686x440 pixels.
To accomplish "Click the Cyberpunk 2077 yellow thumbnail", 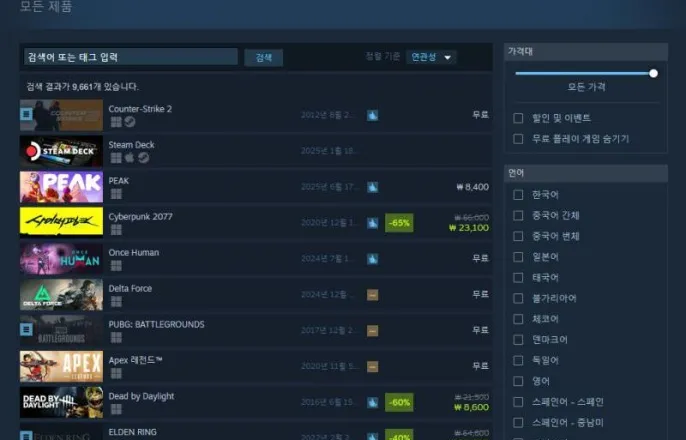I will click(x=61, y=221).
